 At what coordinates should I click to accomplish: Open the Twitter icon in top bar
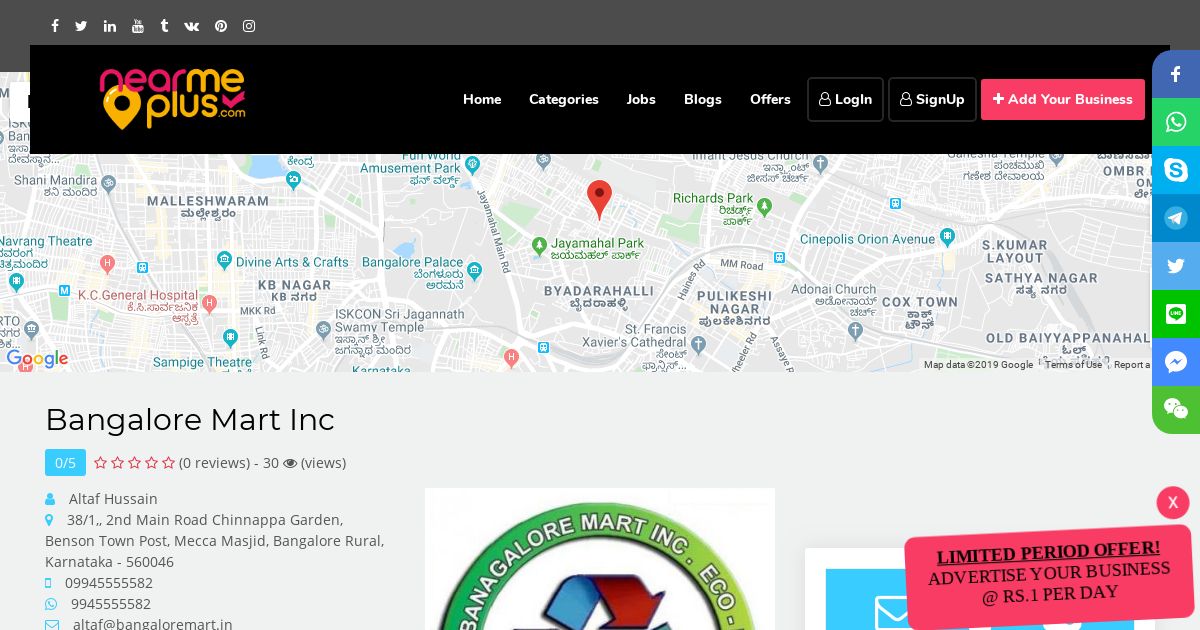81,26
